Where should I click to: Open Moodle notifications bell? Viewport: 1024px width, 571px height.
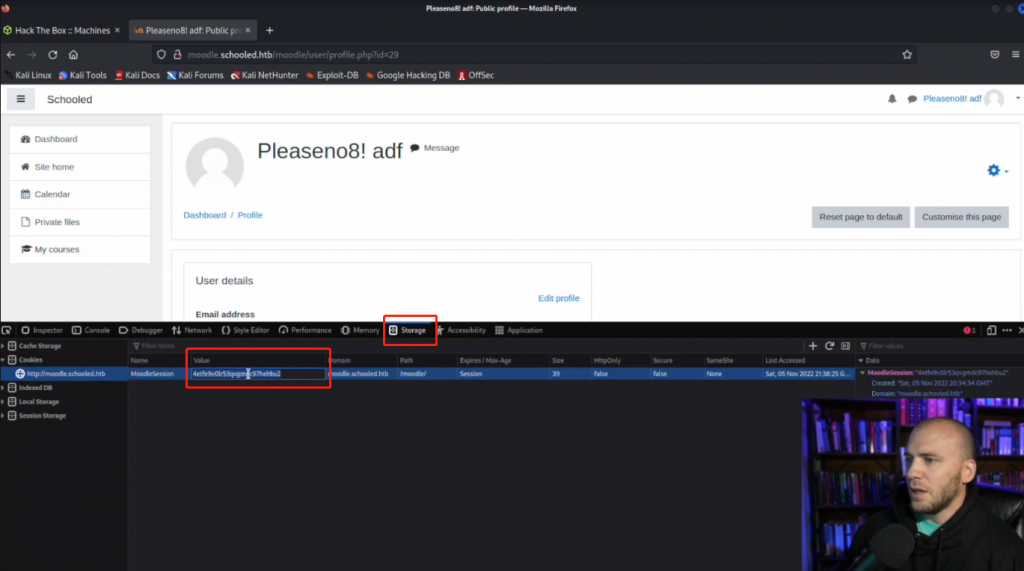(x=892, y=99)
